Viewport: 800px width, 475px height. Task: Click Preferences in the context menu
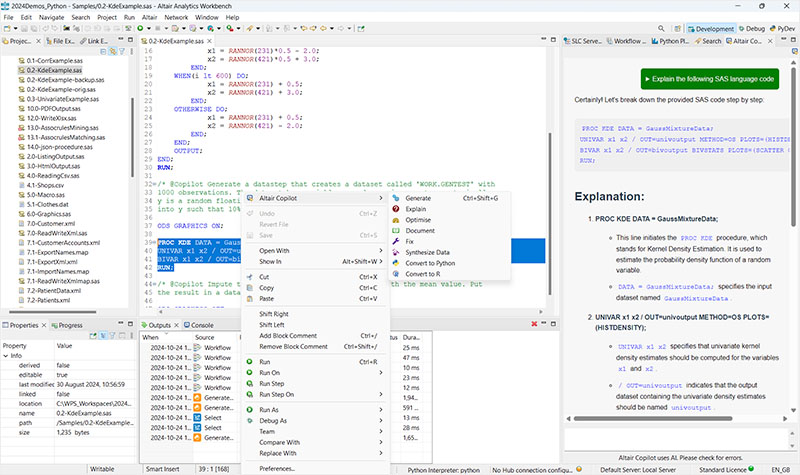point(277,468)
